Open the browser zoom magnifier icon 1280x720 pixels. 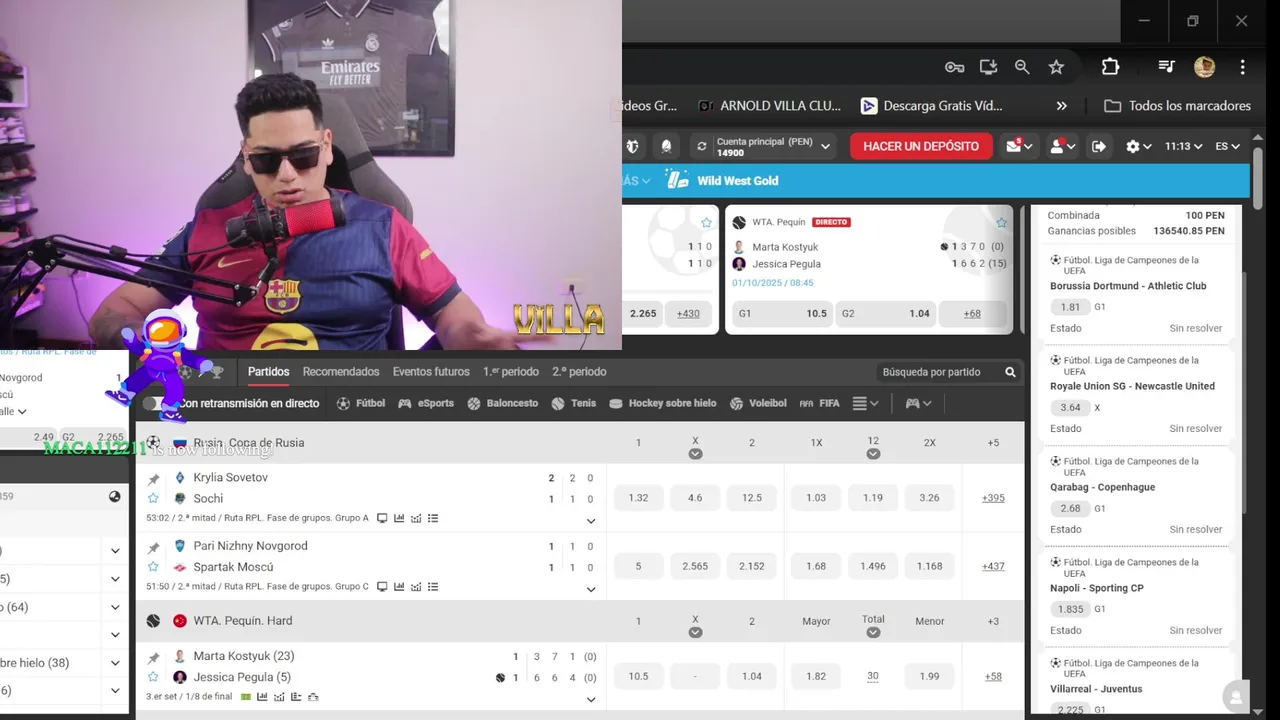click(1022, 67)
